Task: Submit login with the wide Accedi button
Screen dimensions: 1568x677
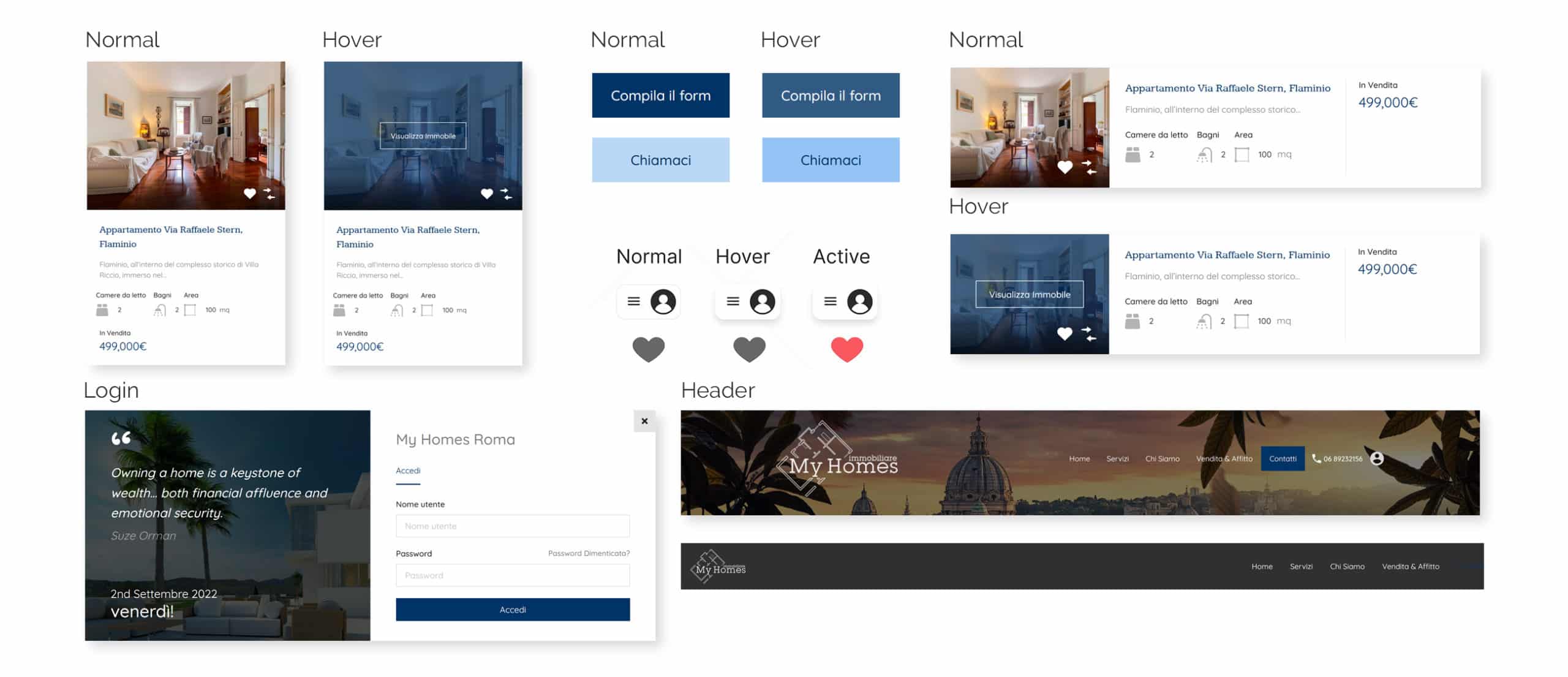Action: pyautogui.click(x=513, y=610)
